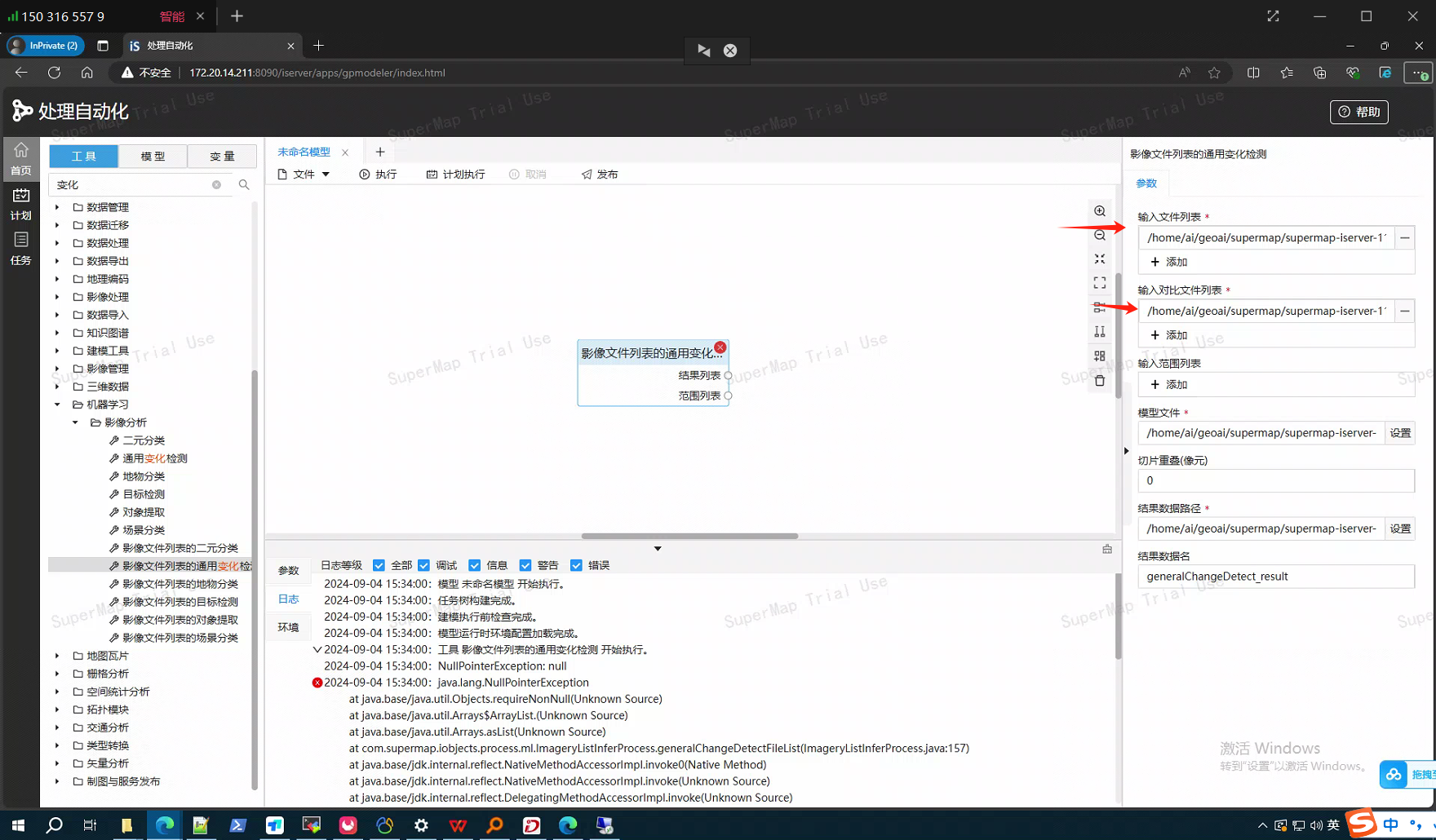Collapse the log panel down arrow
Viewport: 1436px width, 840px height.
tap(658, 549)
